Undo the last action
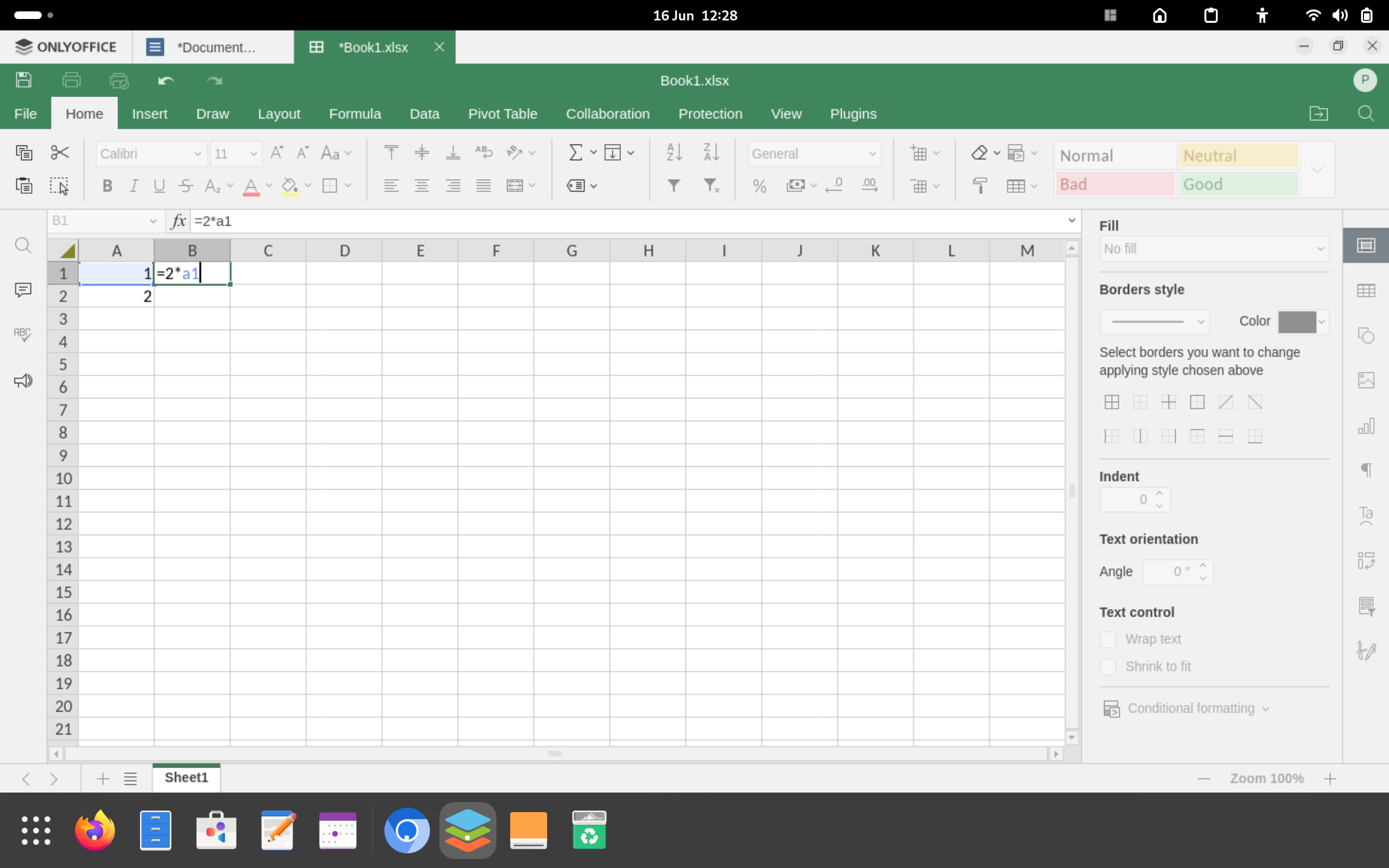The width and height of the screenshot is (1389, 868). click(x=166, y=80)
